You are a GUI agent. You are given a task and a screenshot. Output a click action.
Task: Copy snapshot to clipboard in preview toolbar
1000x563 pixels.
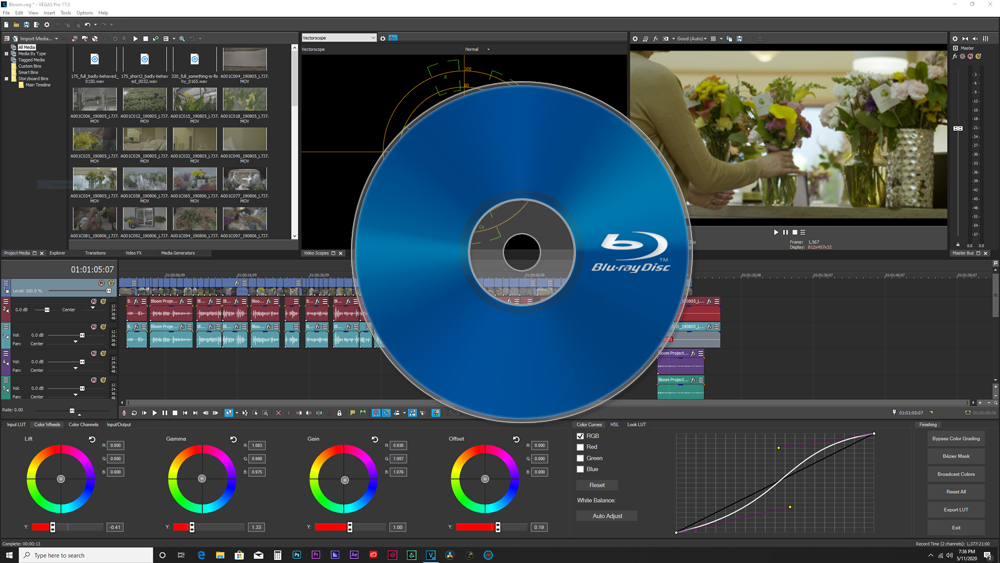click(730, 39)
